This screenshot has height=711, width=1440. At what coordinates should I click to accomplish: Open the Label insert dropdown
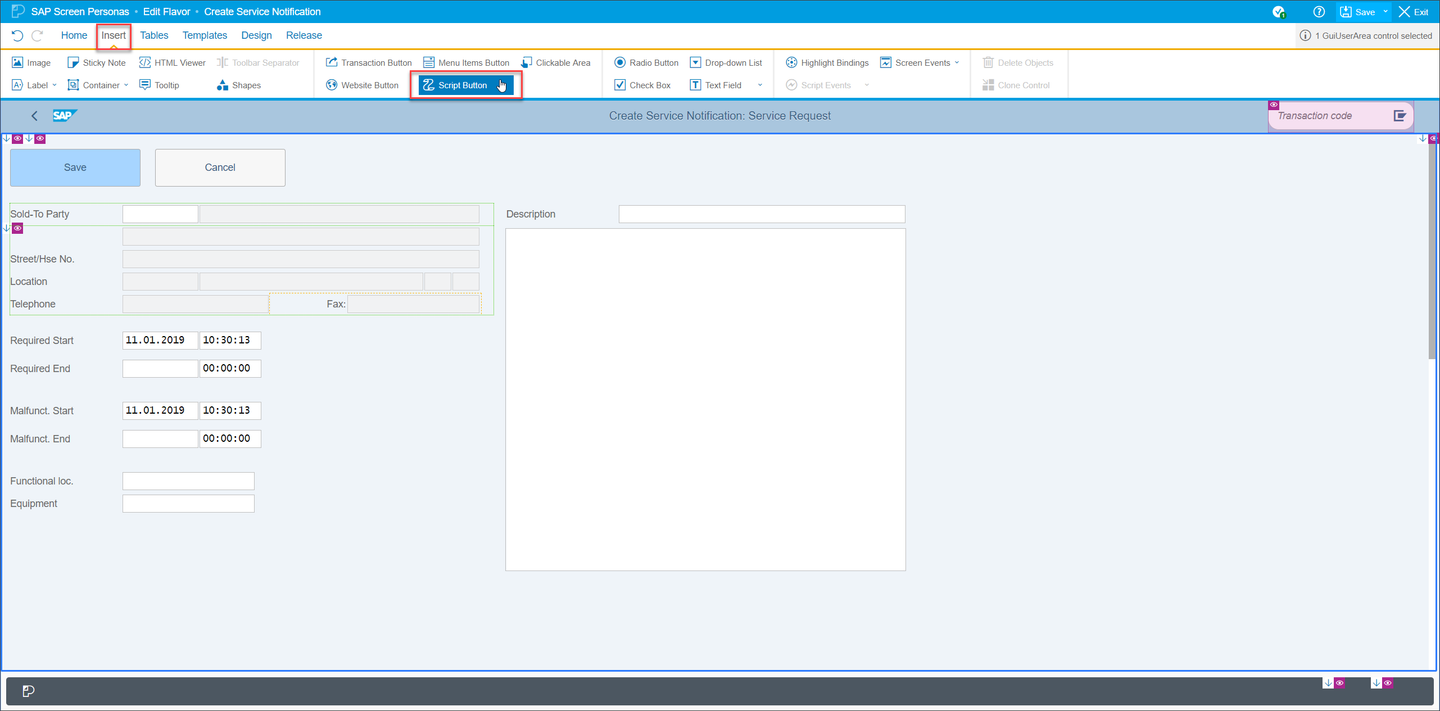click(x=55, y=85)
